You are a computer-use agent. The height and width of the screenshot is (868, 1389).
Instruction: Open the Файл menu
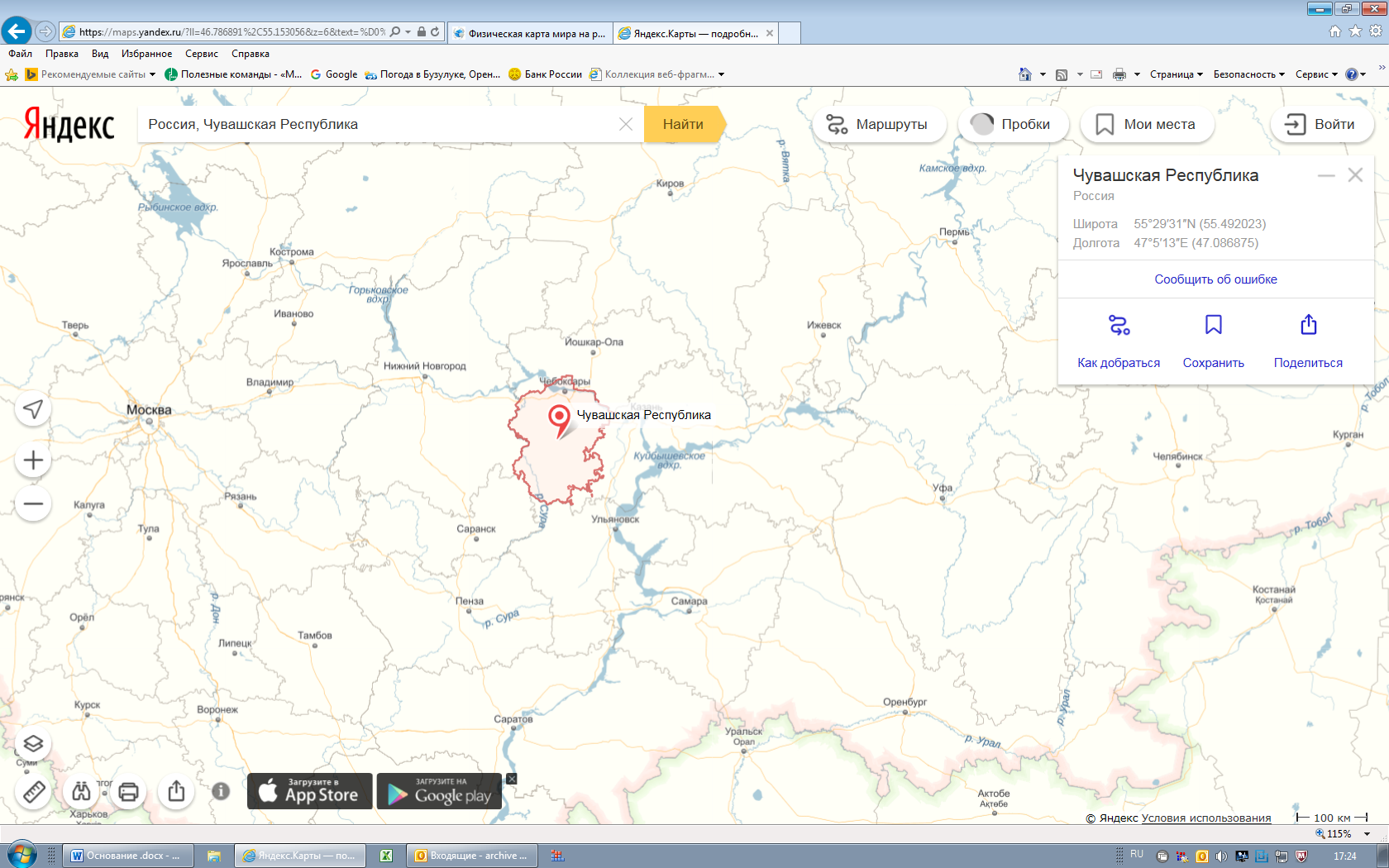[21, 54]
